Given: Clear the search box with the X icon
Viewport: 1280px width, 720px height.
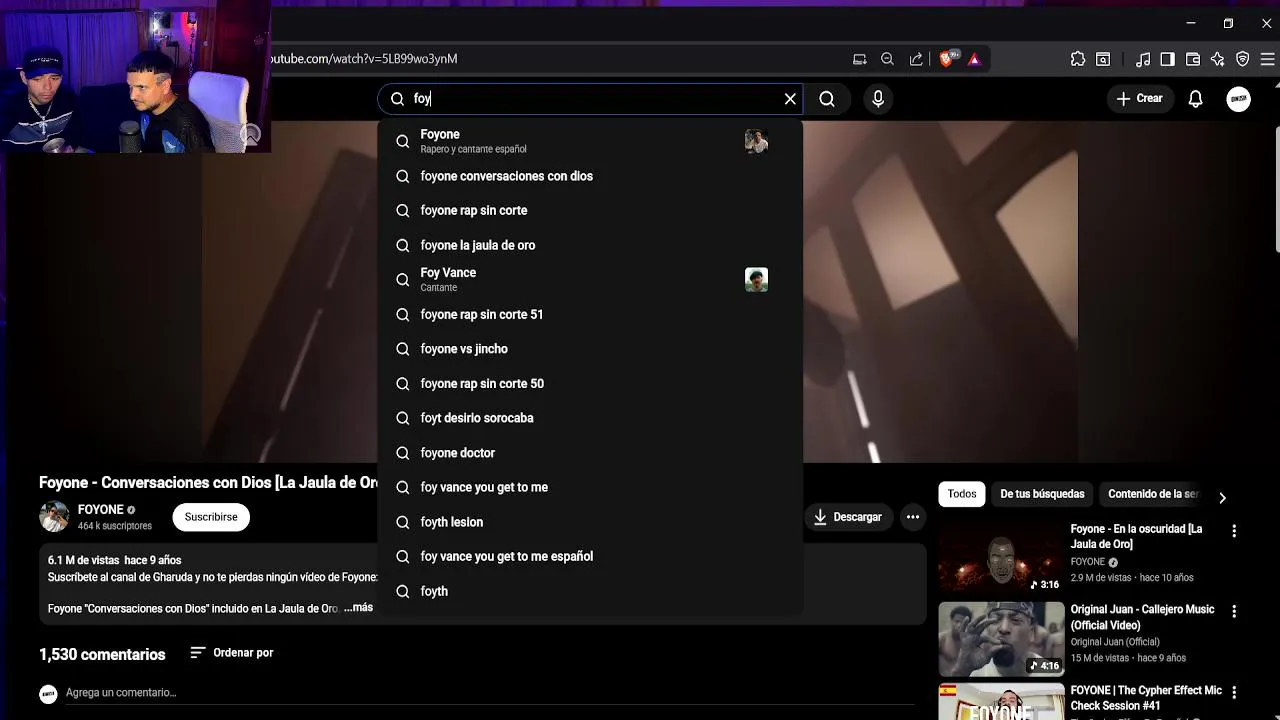Looking at the screenshot, I should pos(790,99).
